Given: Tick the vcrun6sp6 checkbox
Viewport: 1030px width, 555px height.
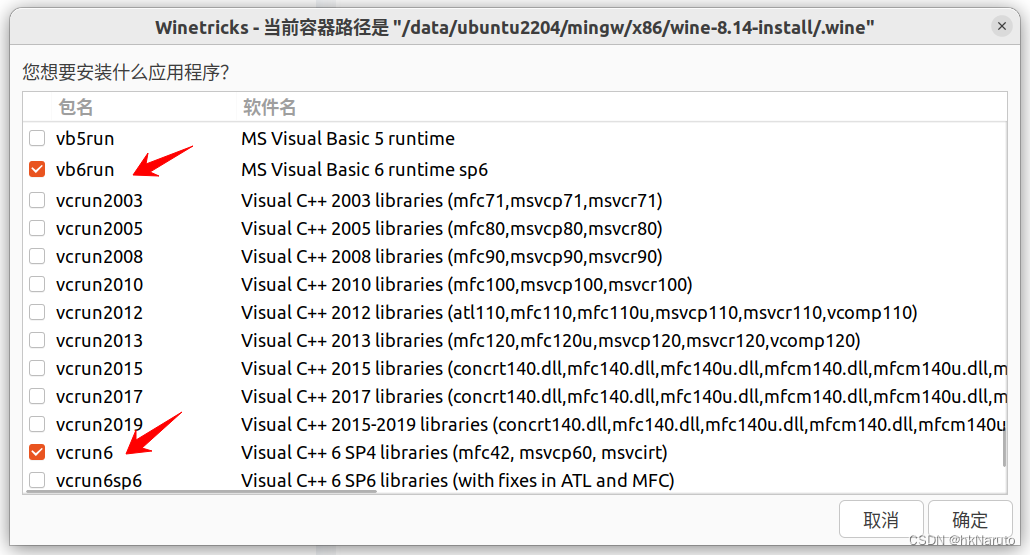Looking at the screenshot, I should pos(37,480).
